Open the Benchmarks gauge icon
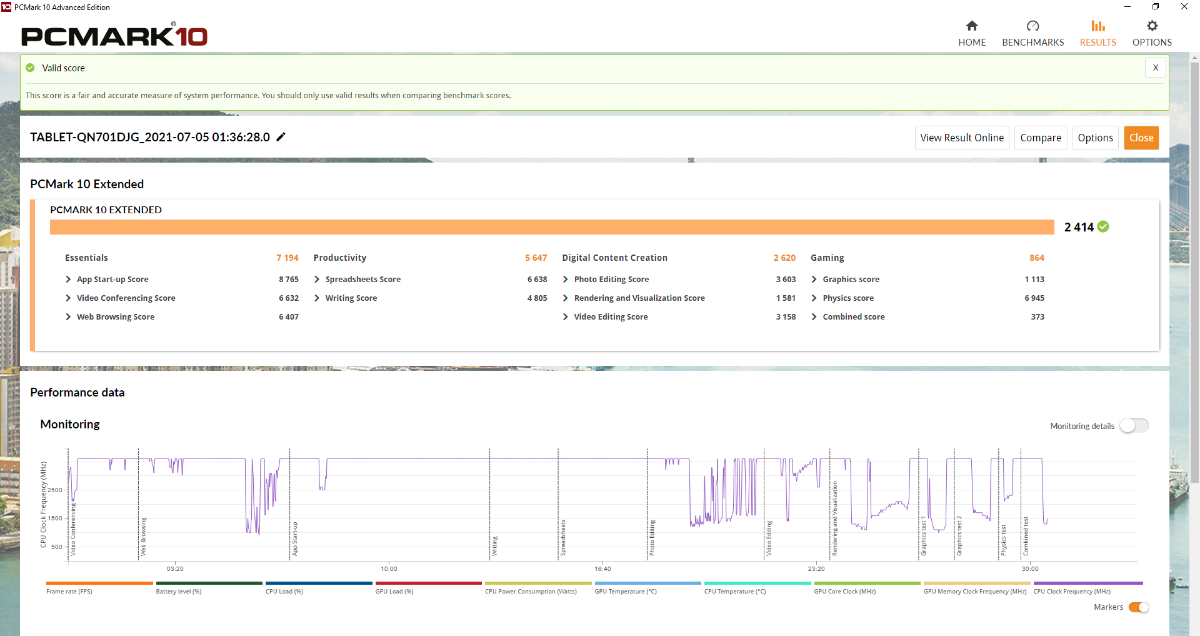The width and height of the screenshot is (1200, 636). click(x=1033, y=26)
